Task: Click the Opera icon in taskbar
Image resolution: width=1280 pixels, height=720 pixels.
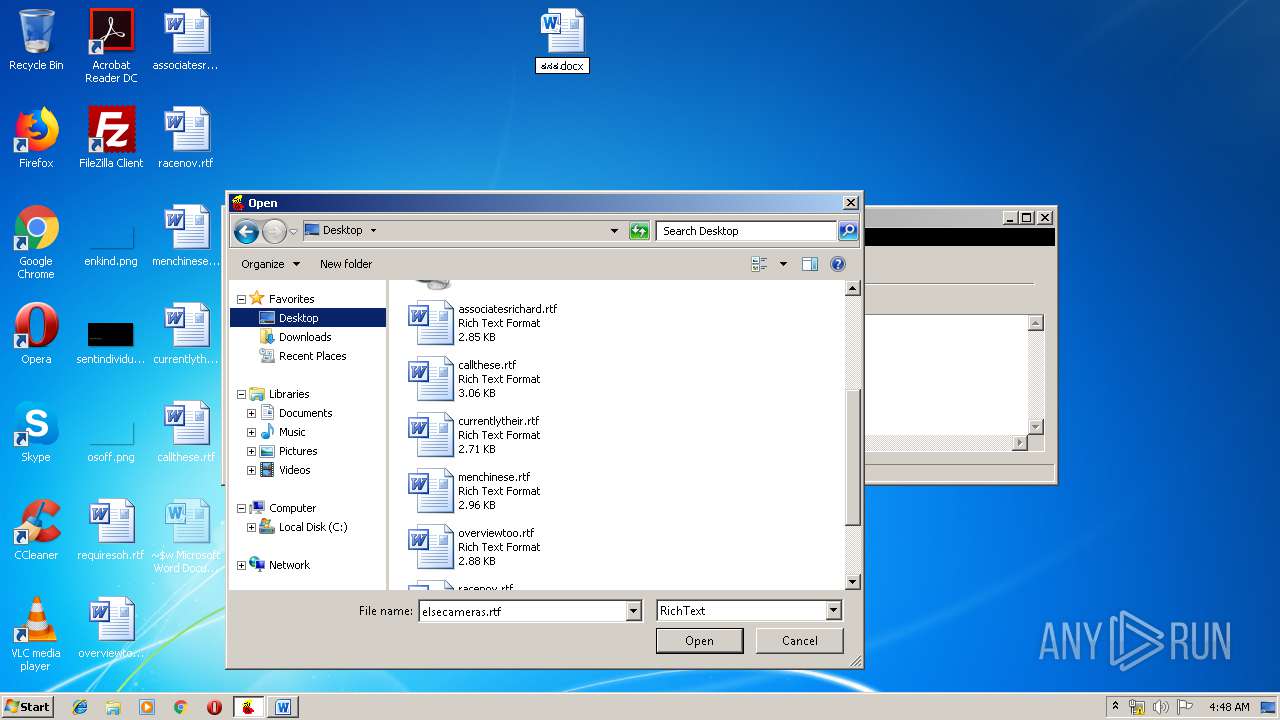Action: pos(214,707)
